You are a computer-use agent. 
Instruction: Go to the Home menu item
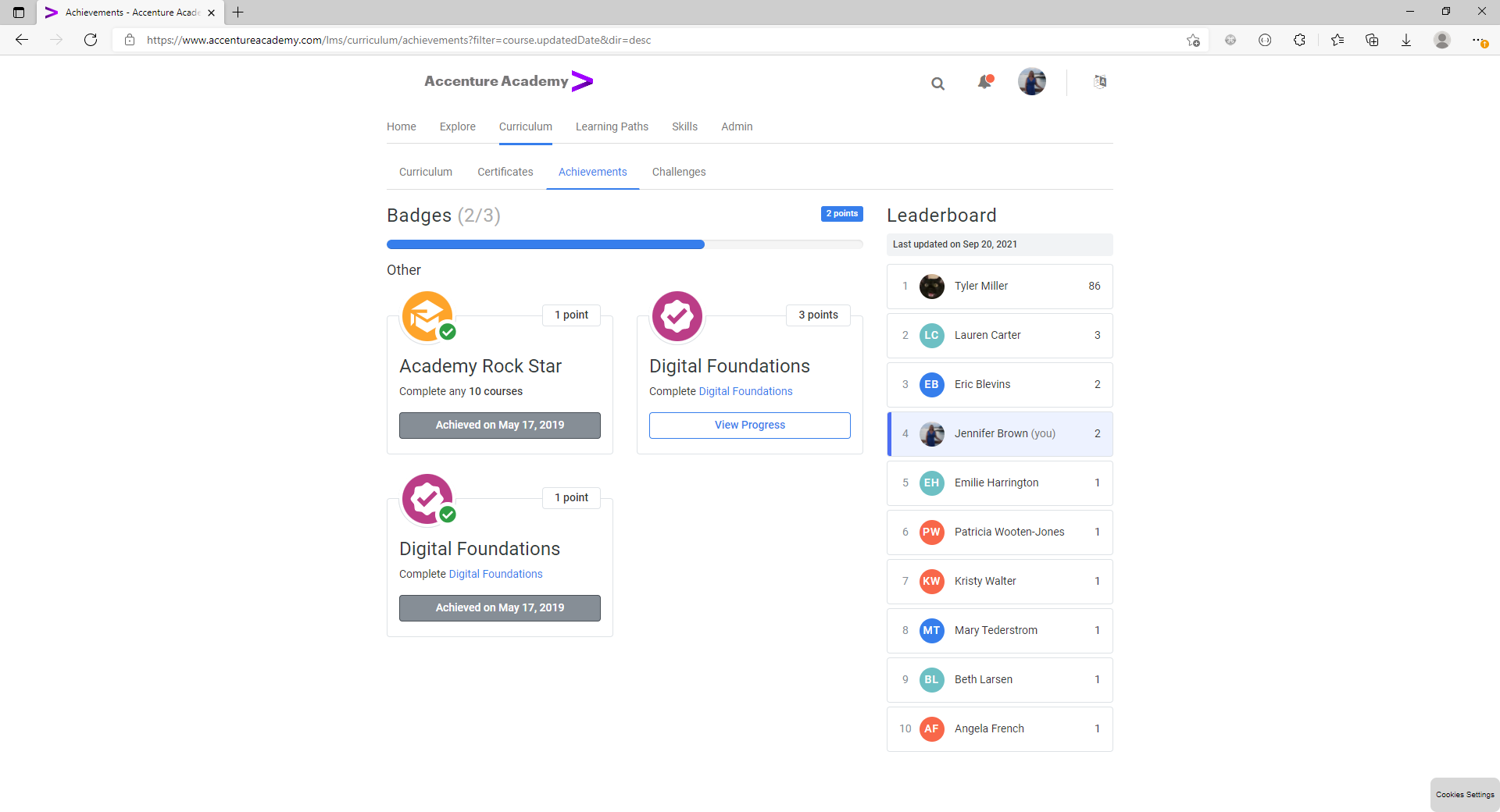click(401, 126)
